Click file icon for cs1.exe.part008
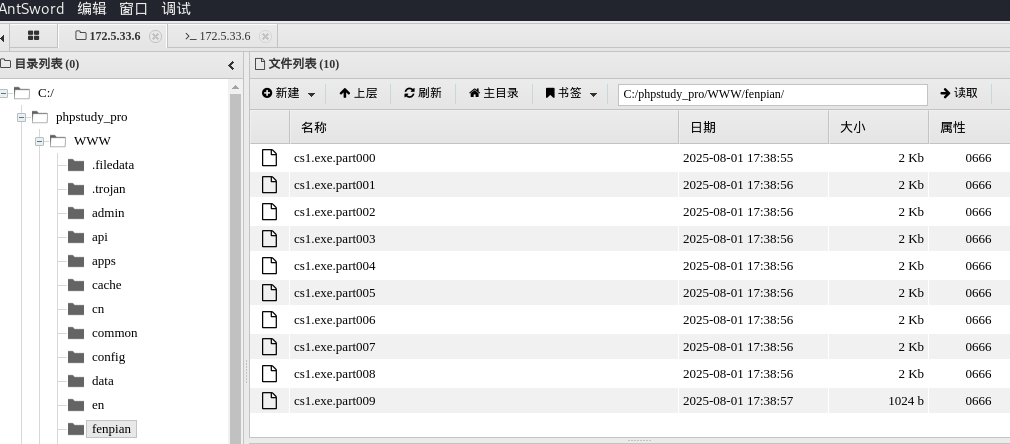The height and width of the screenshot is (444, 1010). [x=269, y=374]
